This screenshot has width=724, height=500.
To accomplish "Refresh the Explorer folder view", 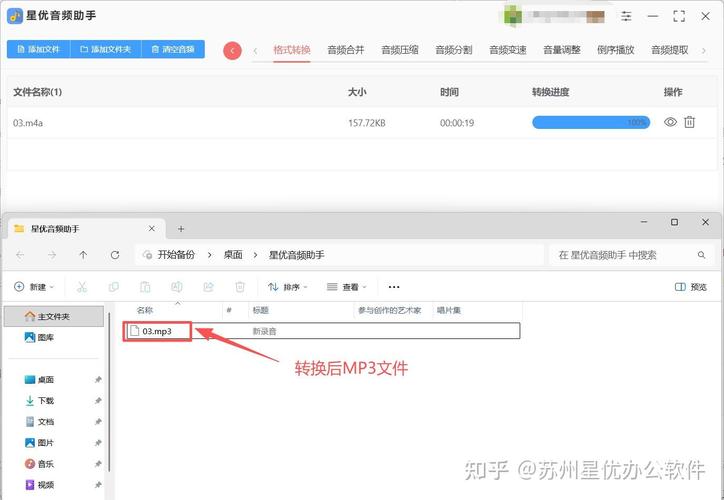I will [115, 255].
